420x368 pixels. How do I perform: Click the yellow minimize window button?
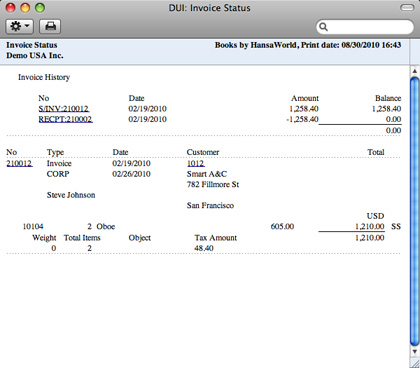pos(25,8)
